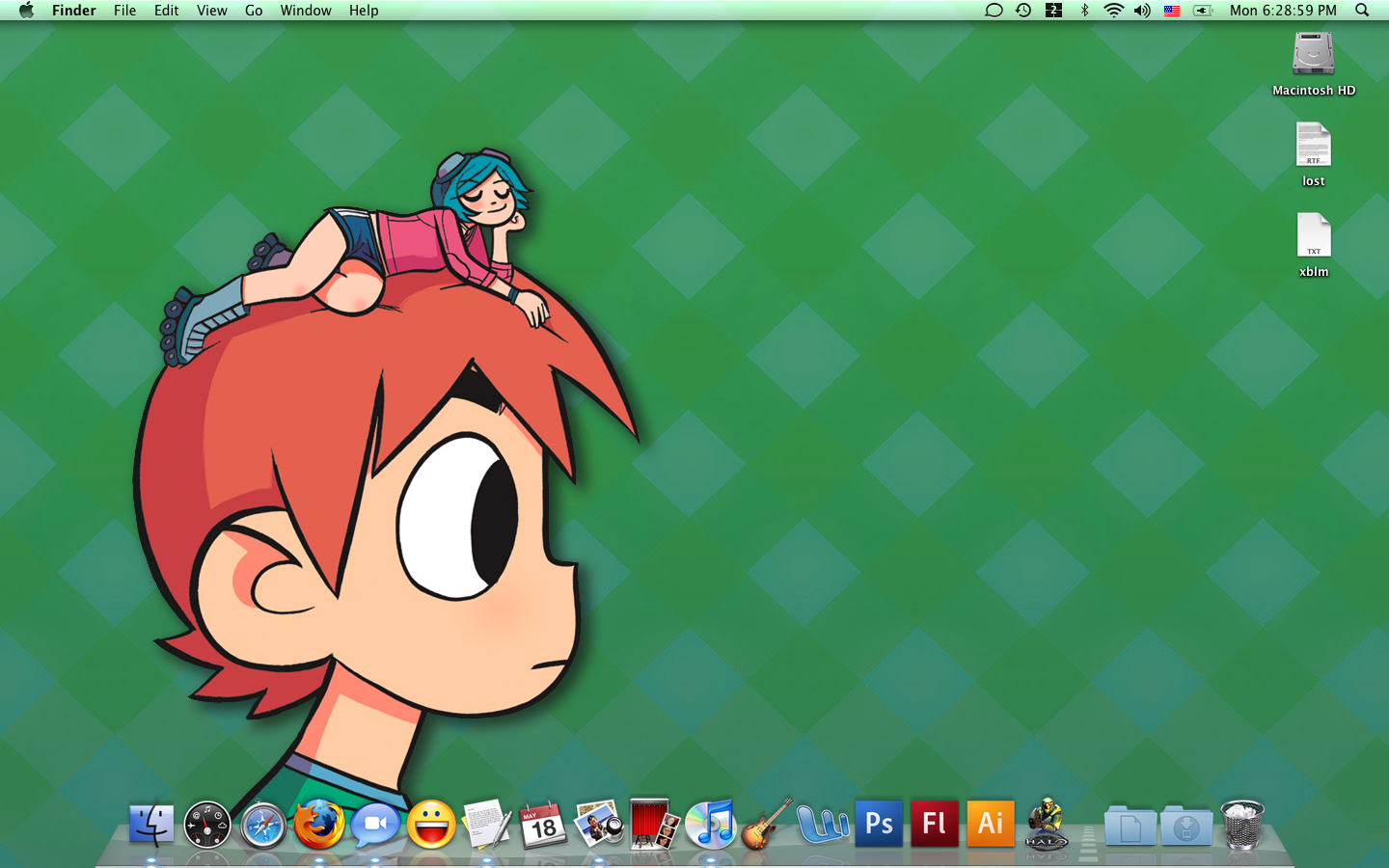1389x868 pixels.
Task: Open the Edit menu
Action: pos(167,11)
